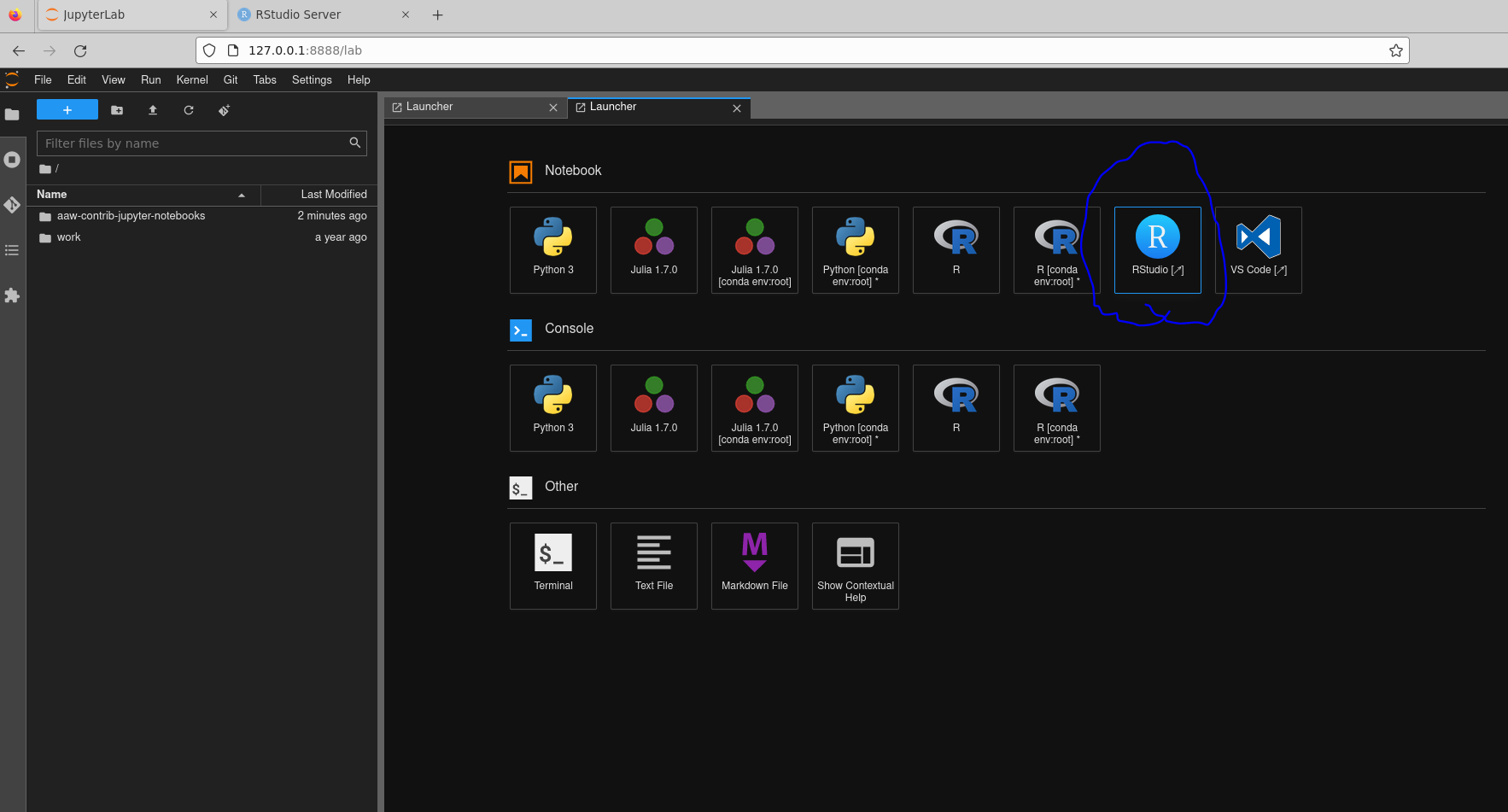Click the root folder breadcrumb
This screenshot has height=812, width=1508.
[x=45, y=169]
